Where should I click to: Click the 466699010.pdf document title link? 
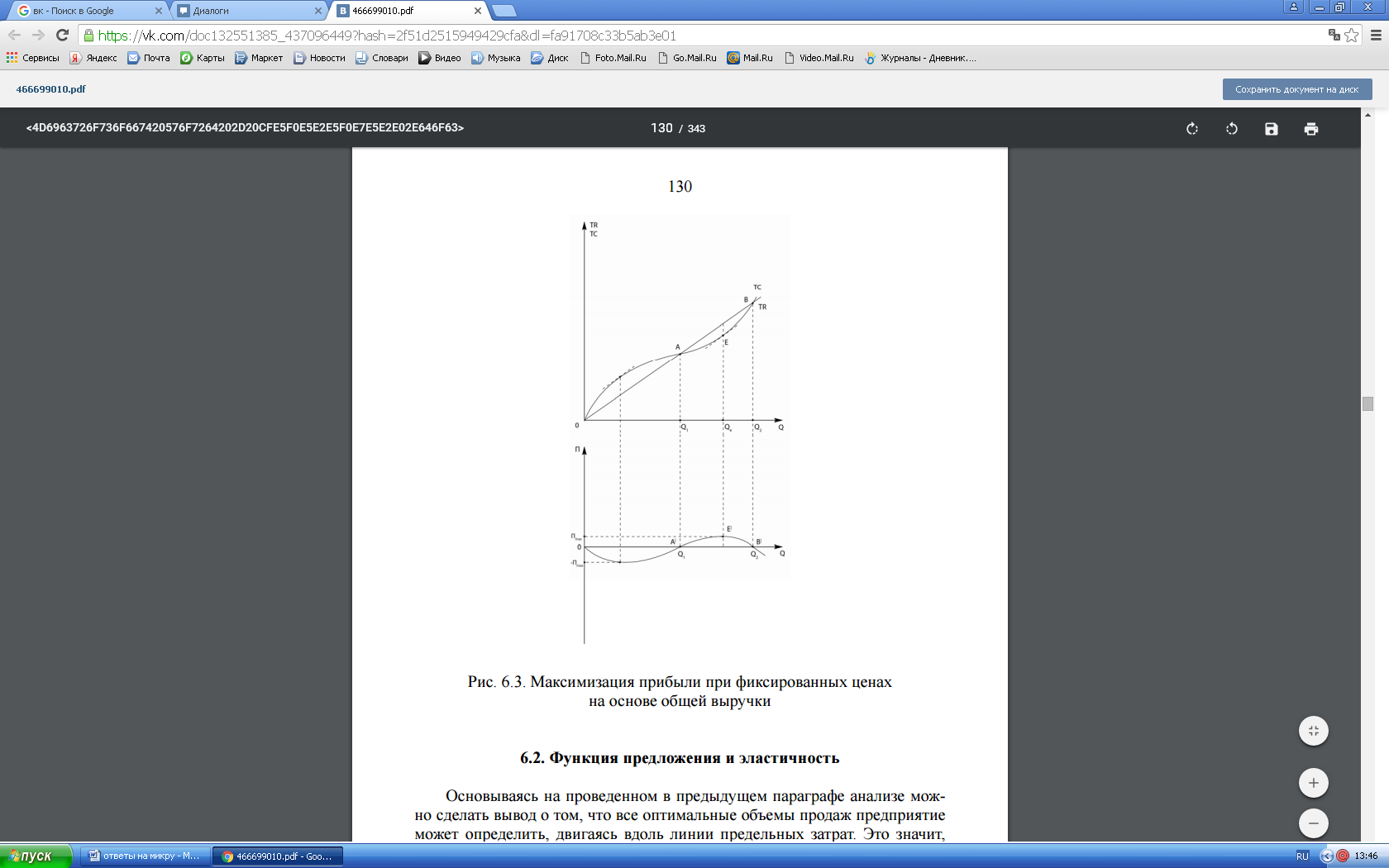(51, 89)
